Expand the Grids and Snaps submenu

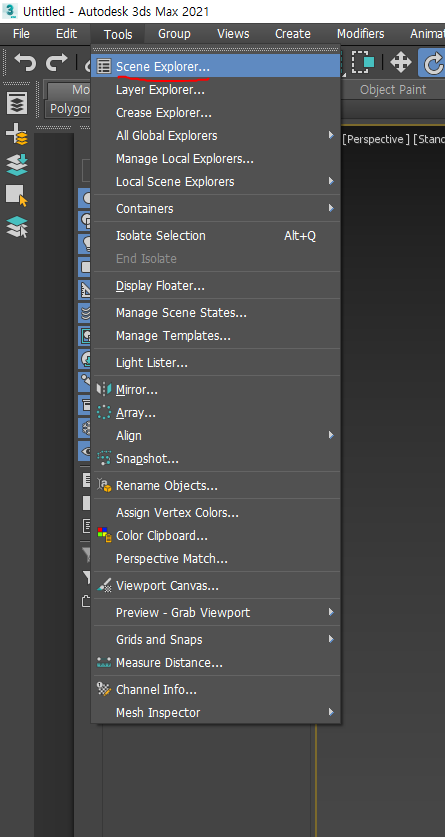coord(216,639)
